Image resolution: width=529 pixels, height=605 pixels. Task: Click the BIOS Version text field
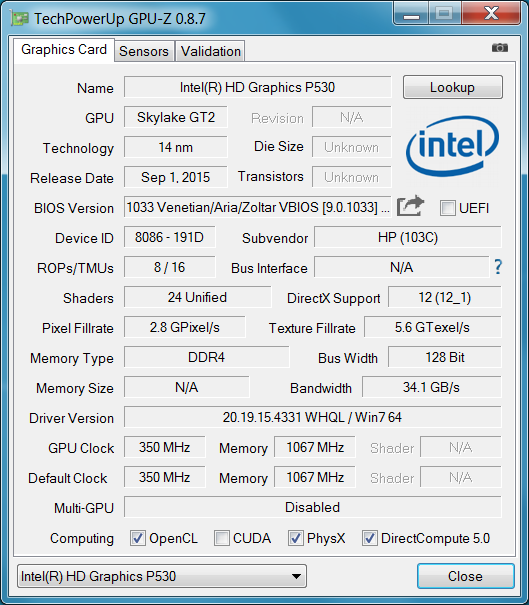(258, 208)
